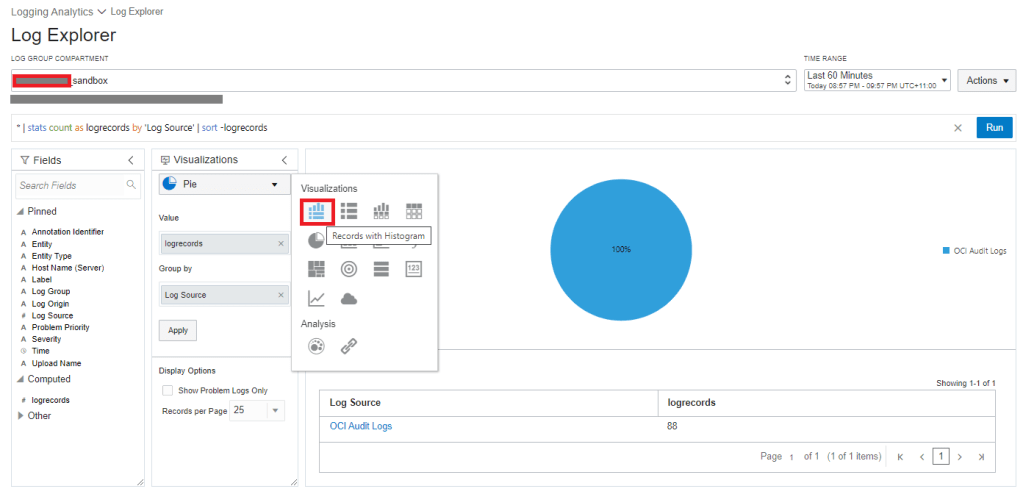Open the Link analysis chain icon
Viewport: 1023px width, 497px height.
click(x=349, y=346)
